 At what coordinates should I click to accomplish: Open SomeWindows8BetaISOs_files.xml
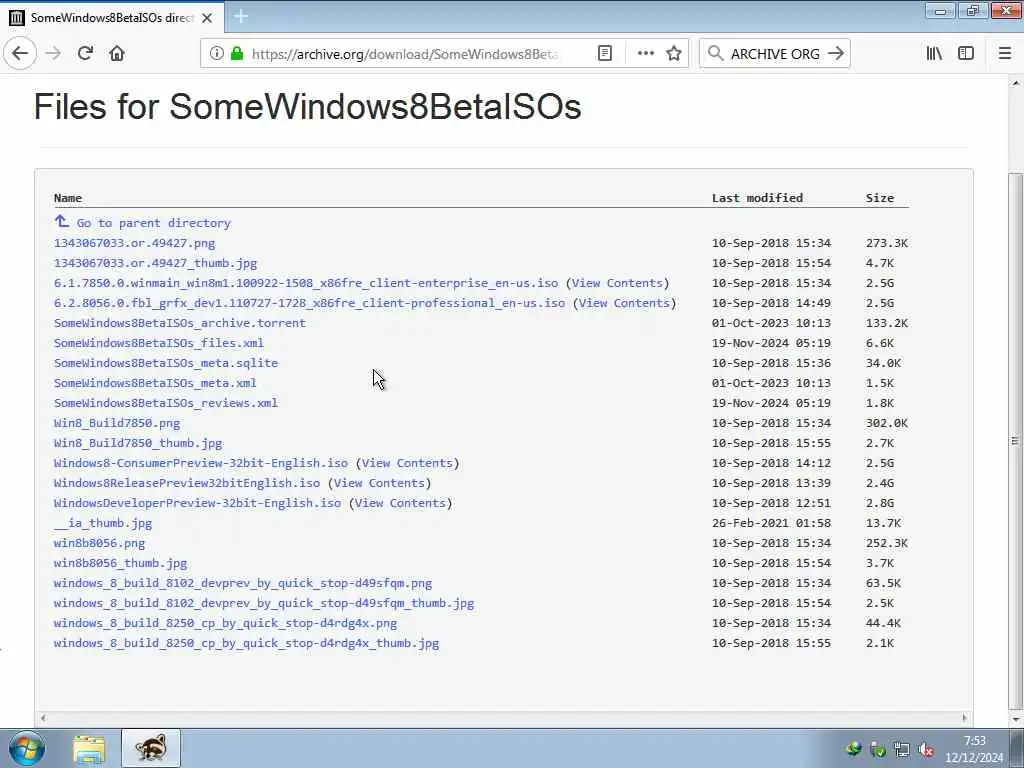tap(159, 343)
